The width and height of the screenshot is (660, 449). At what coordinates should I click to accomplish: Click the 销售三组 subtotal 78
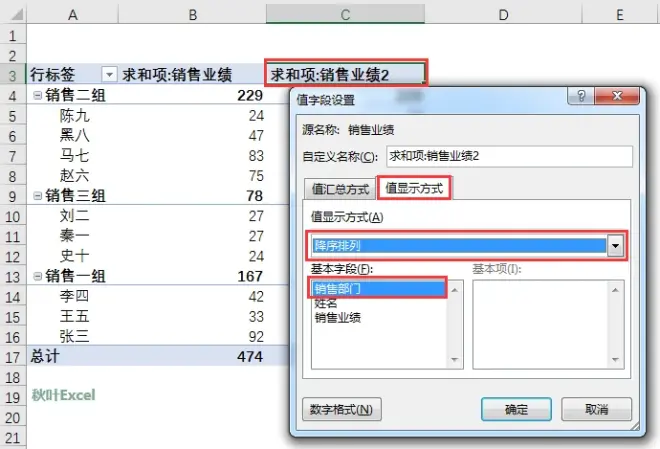[255, 196]
